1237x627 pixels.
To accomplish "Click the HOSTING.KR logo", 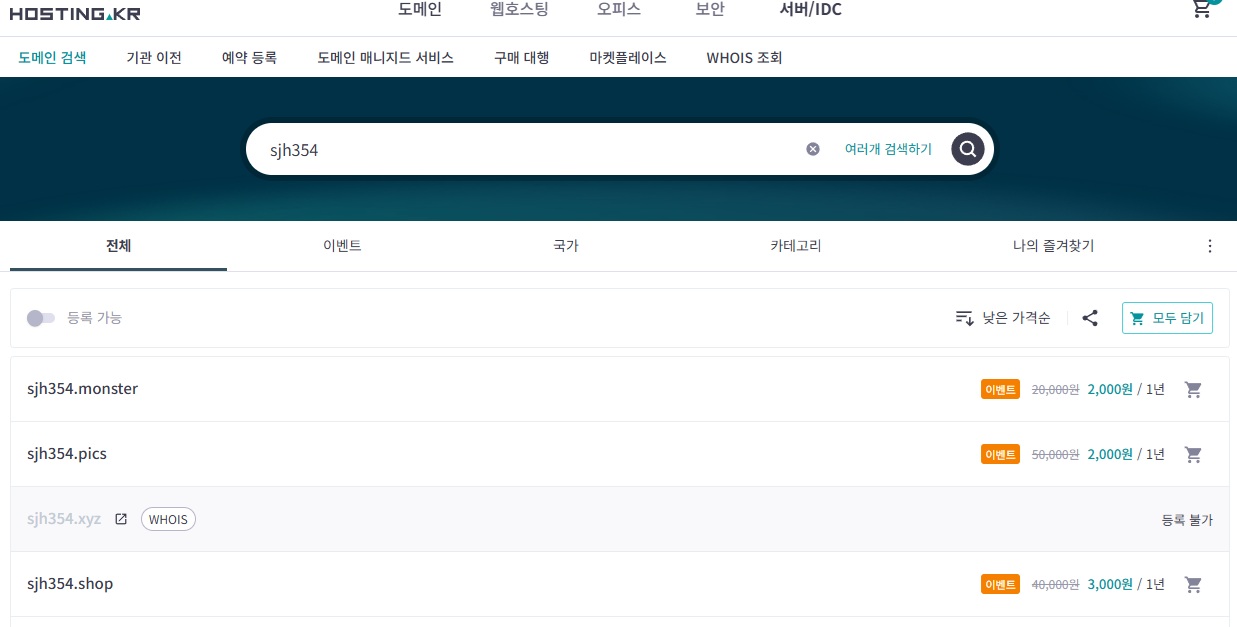I will click(75, 13).
